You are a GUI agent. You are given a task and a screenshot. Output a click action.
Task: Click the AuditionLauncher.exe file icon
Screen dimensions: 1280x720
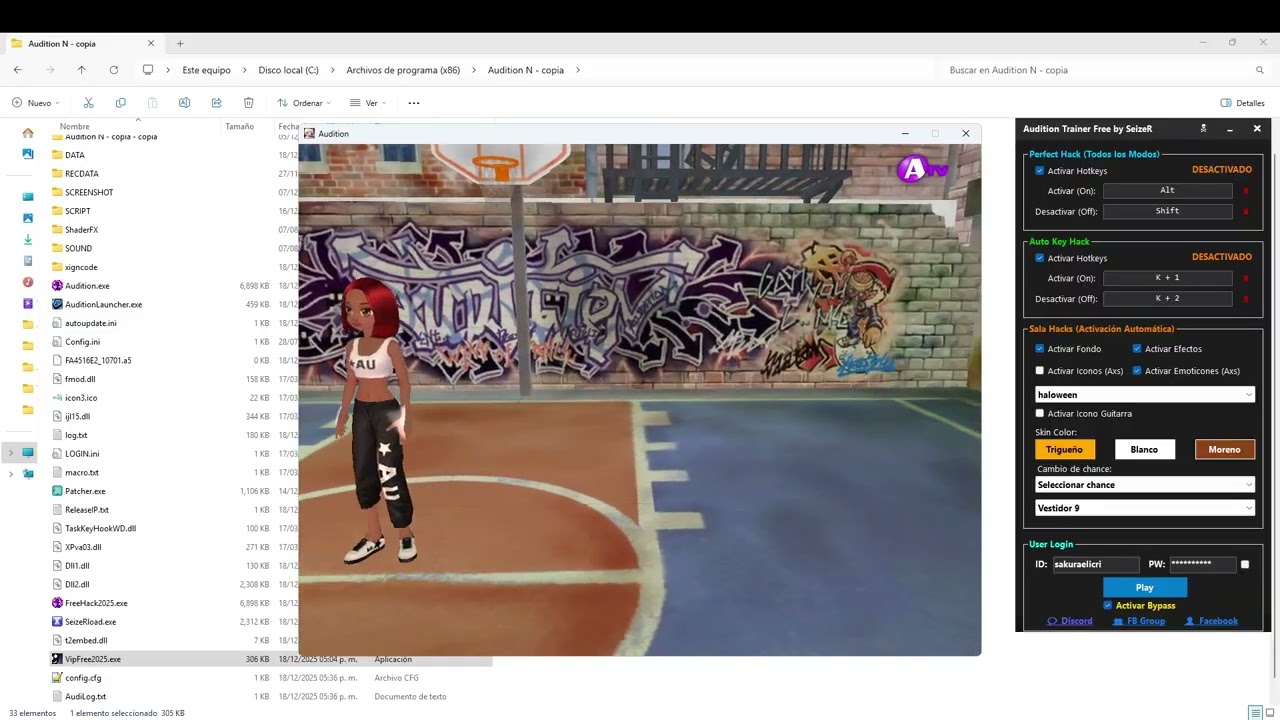click(57, 304)
